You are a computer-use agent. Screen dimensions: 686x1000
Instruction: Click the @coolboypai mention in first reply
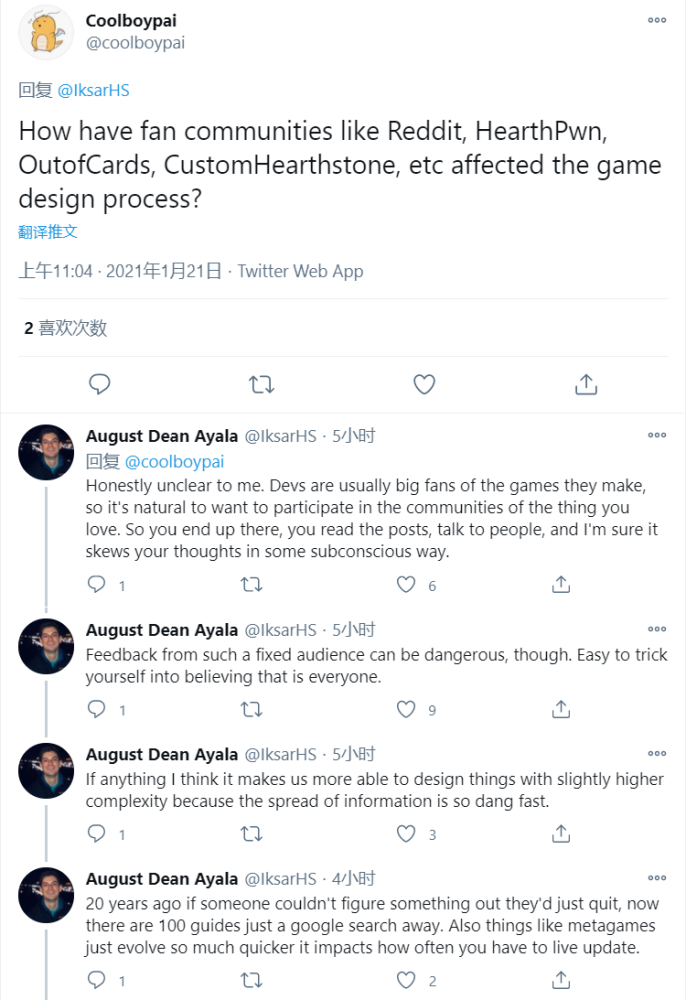[x=174, y=461]
